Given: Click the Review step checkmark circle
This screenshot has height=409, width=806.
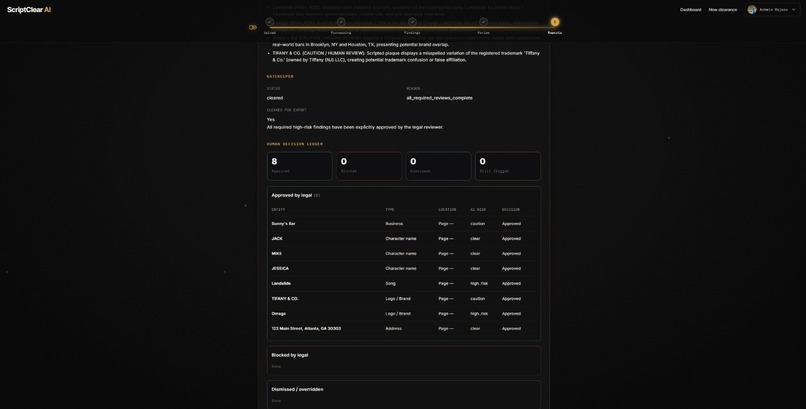Looking at the screenshot, I should (483, 22).
